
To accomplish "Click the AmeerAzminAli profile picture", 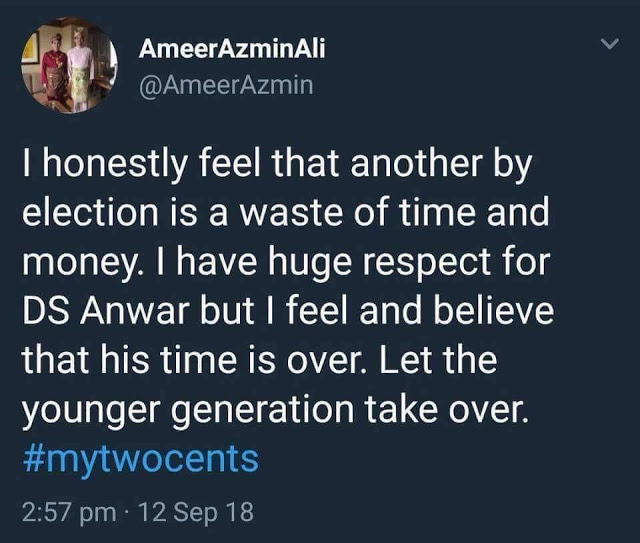I will tap(68, 66).
